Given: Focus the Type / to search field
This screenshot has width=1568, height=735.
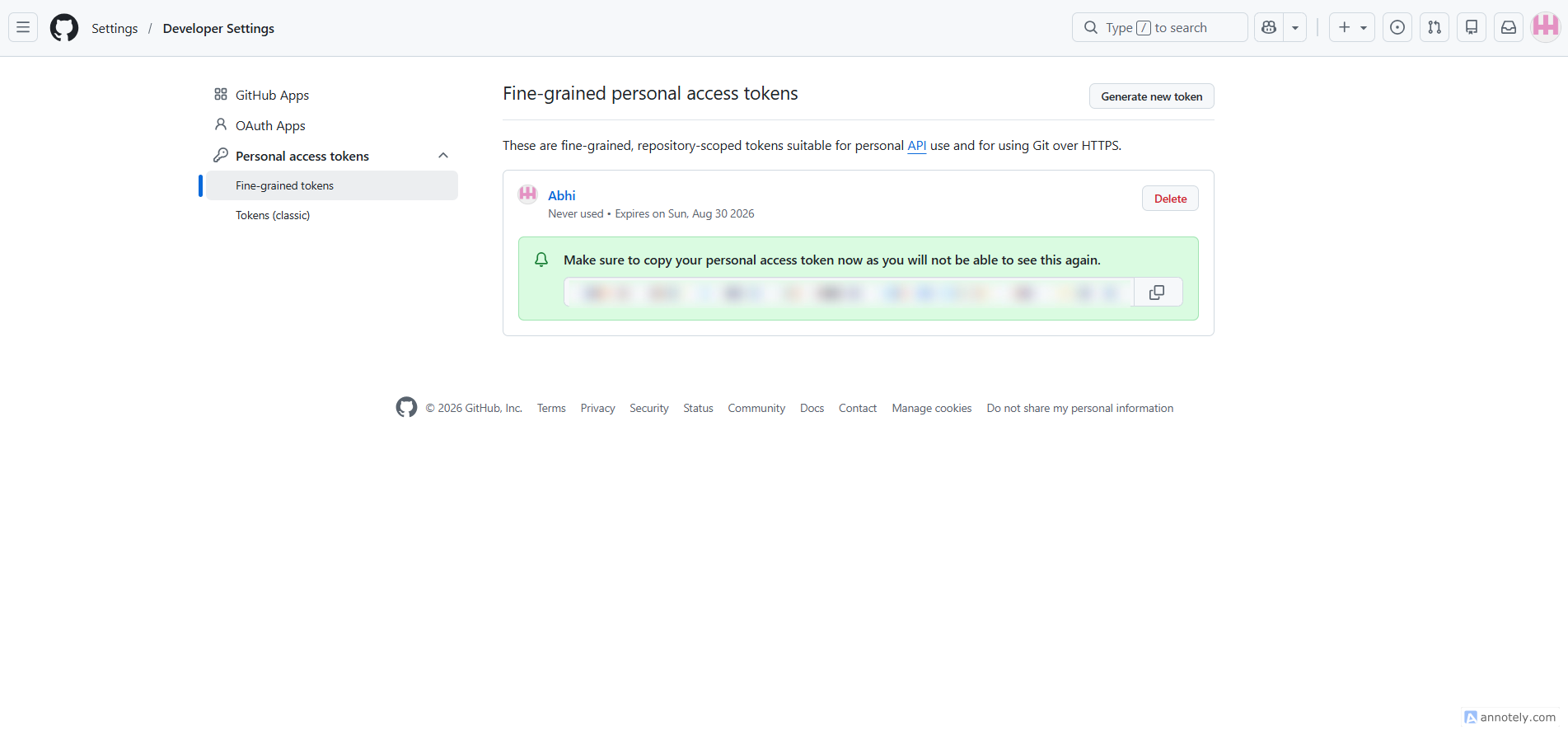Looking at the screenshot, I should (1160, 27).
